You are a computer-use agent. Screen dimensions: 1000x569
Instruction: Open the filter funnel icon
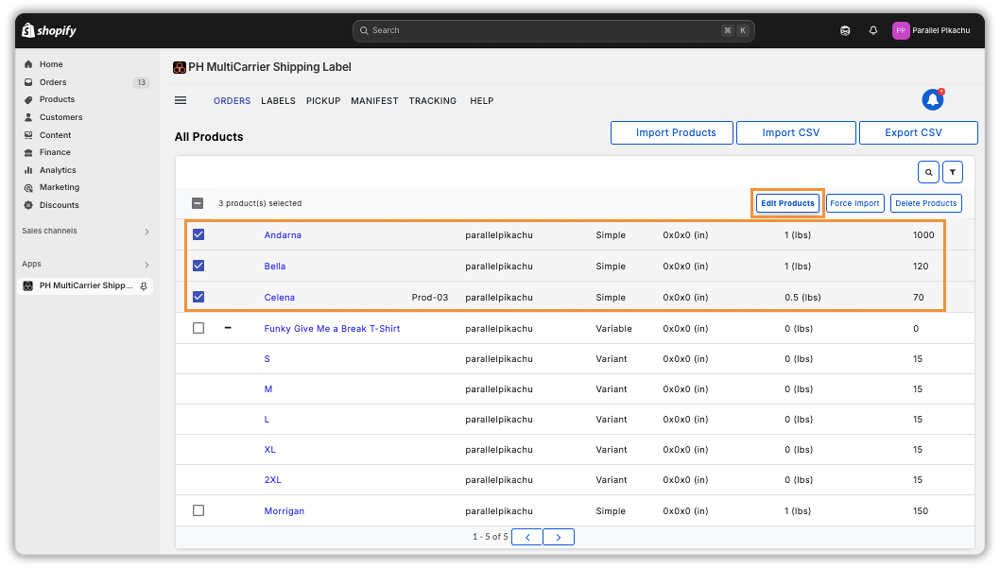tap(952, 172)
